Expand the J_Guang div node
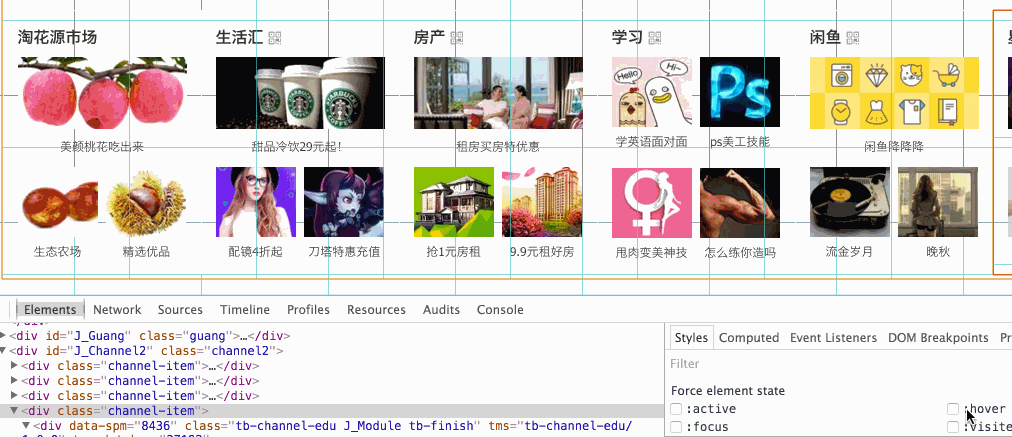The image size is (1012, 437). [x=3, y=336]
